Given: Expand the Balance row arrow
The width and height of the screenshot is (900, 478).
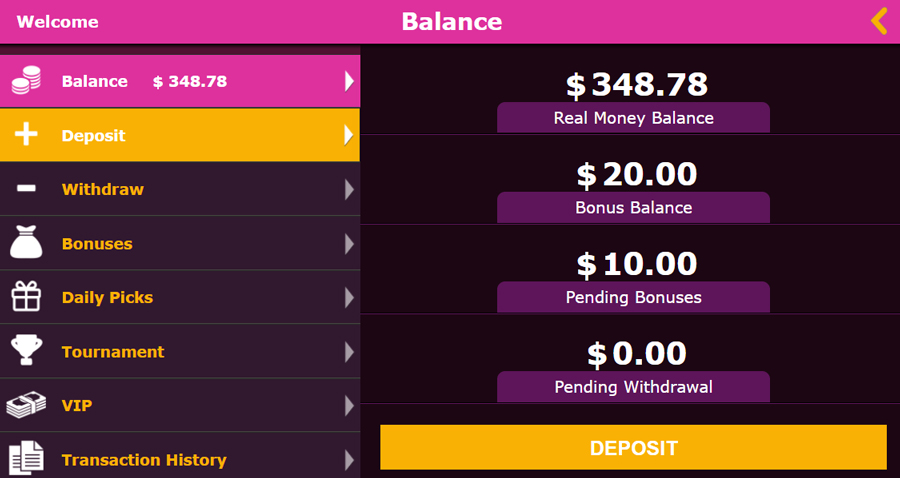Looking at the screenshot, I should [x=349, y=81].
